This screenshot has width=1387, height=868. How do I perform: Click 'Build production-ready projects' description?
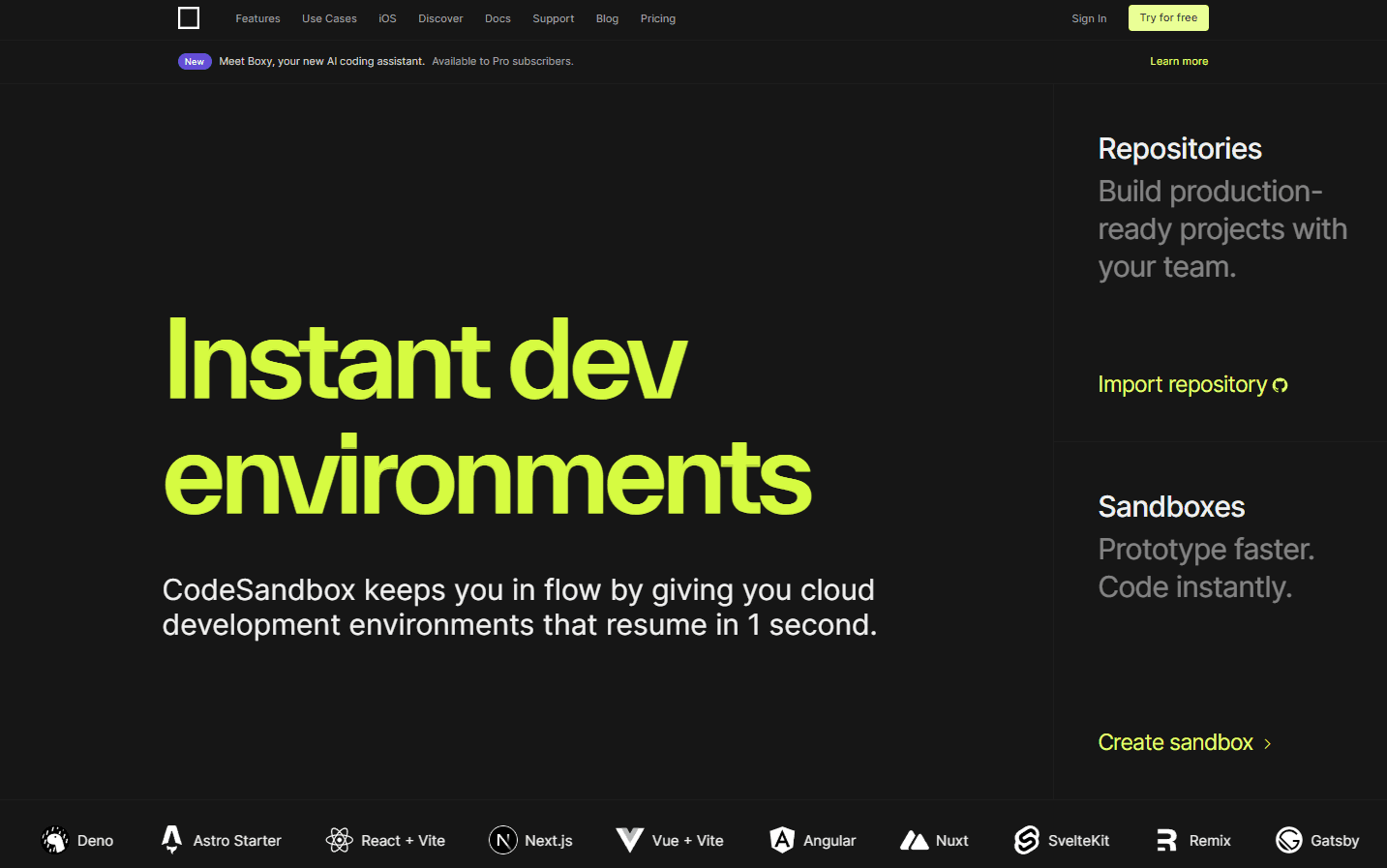1222,229
